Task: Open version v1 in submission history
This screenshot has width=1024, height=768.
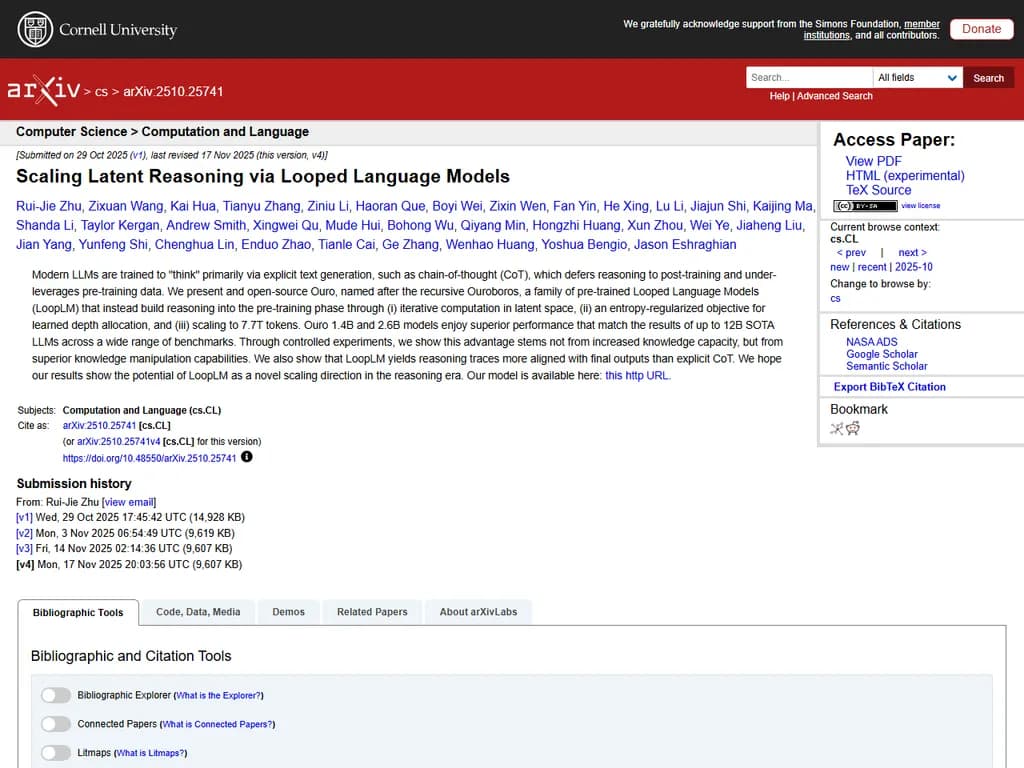Action: pyautogui.click(x=24, y=518)
